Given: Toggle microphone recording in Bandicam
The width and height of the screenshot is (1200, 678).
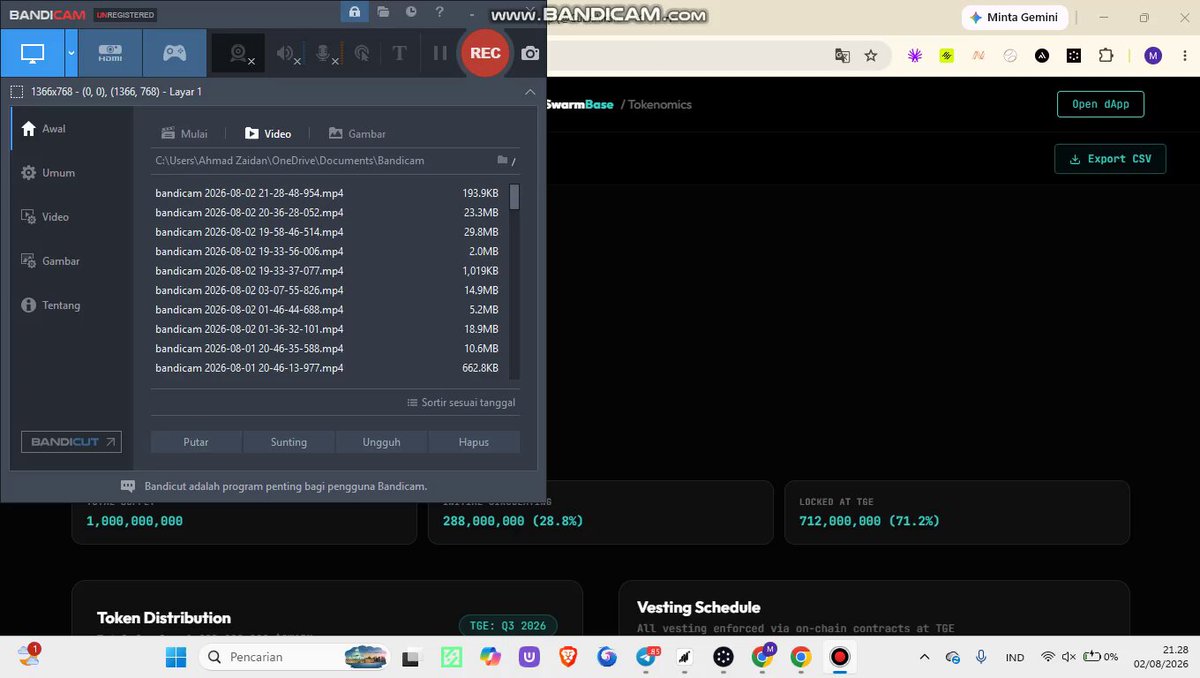Looking at the screenshot, I should (x=326, y=54).
